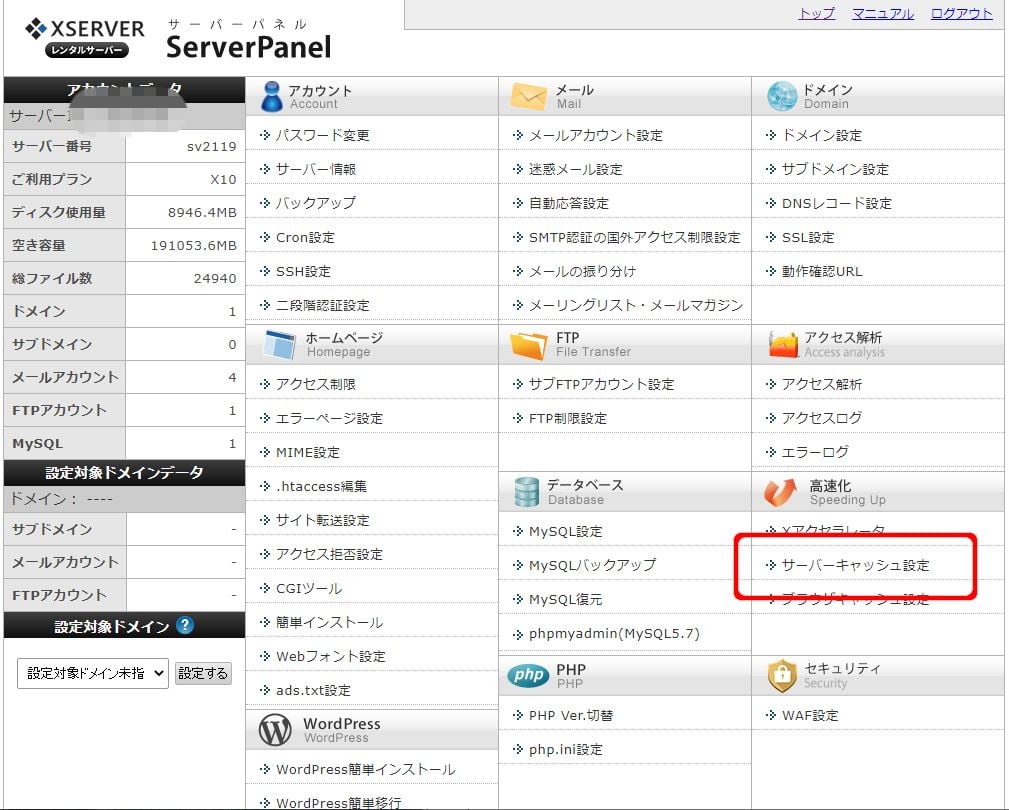Open 二段階認証設定
This screenshot has height=810, width=1009.
coord(322,306)
